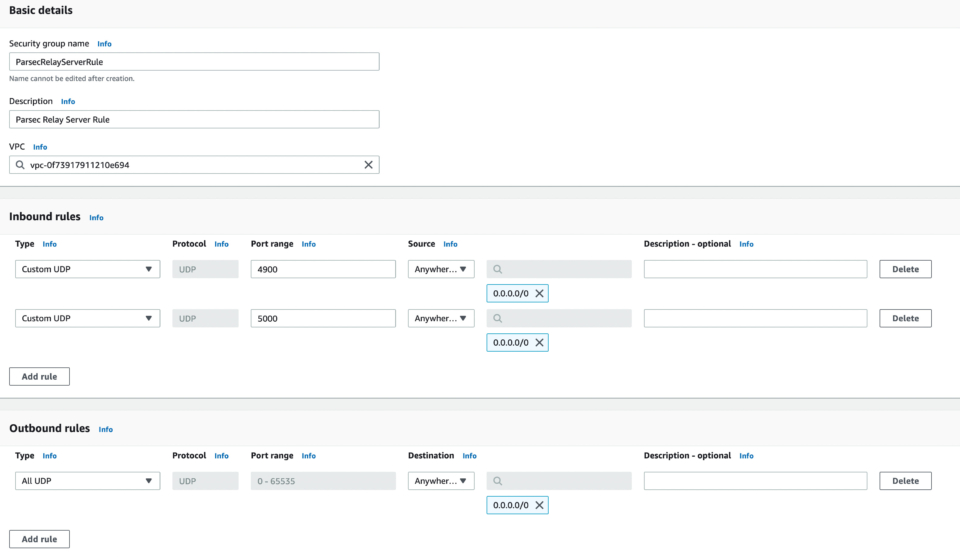Click Add rule under Outbound rules

[x=39, y=539]
